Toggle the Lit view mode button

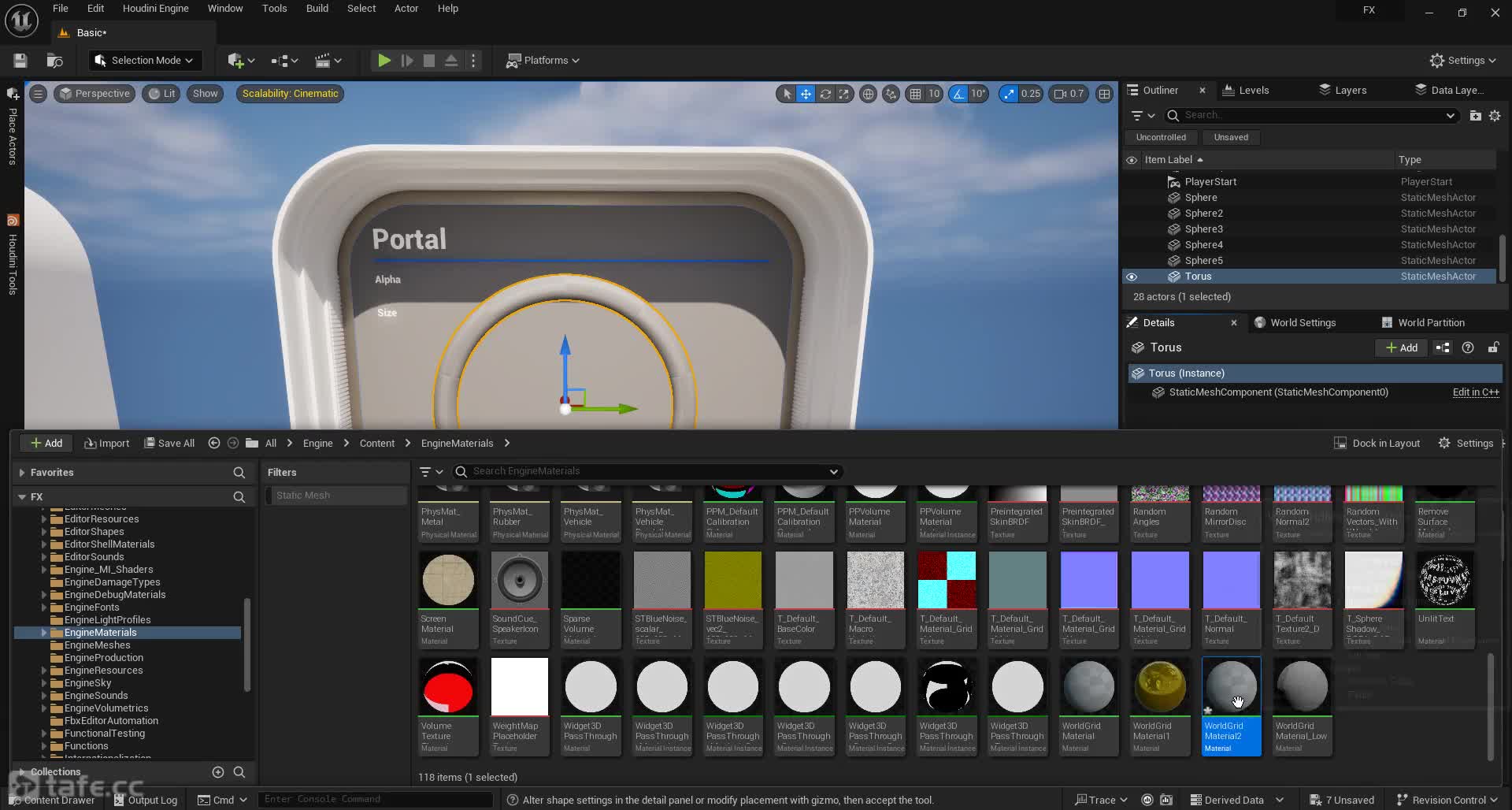pos(161,94)
